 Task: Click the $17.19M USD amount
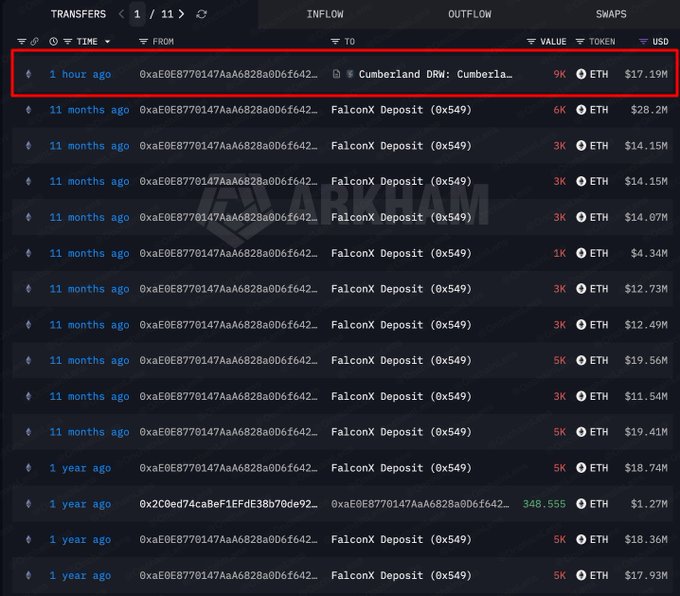pyautogui.click(x=646, y=74)
